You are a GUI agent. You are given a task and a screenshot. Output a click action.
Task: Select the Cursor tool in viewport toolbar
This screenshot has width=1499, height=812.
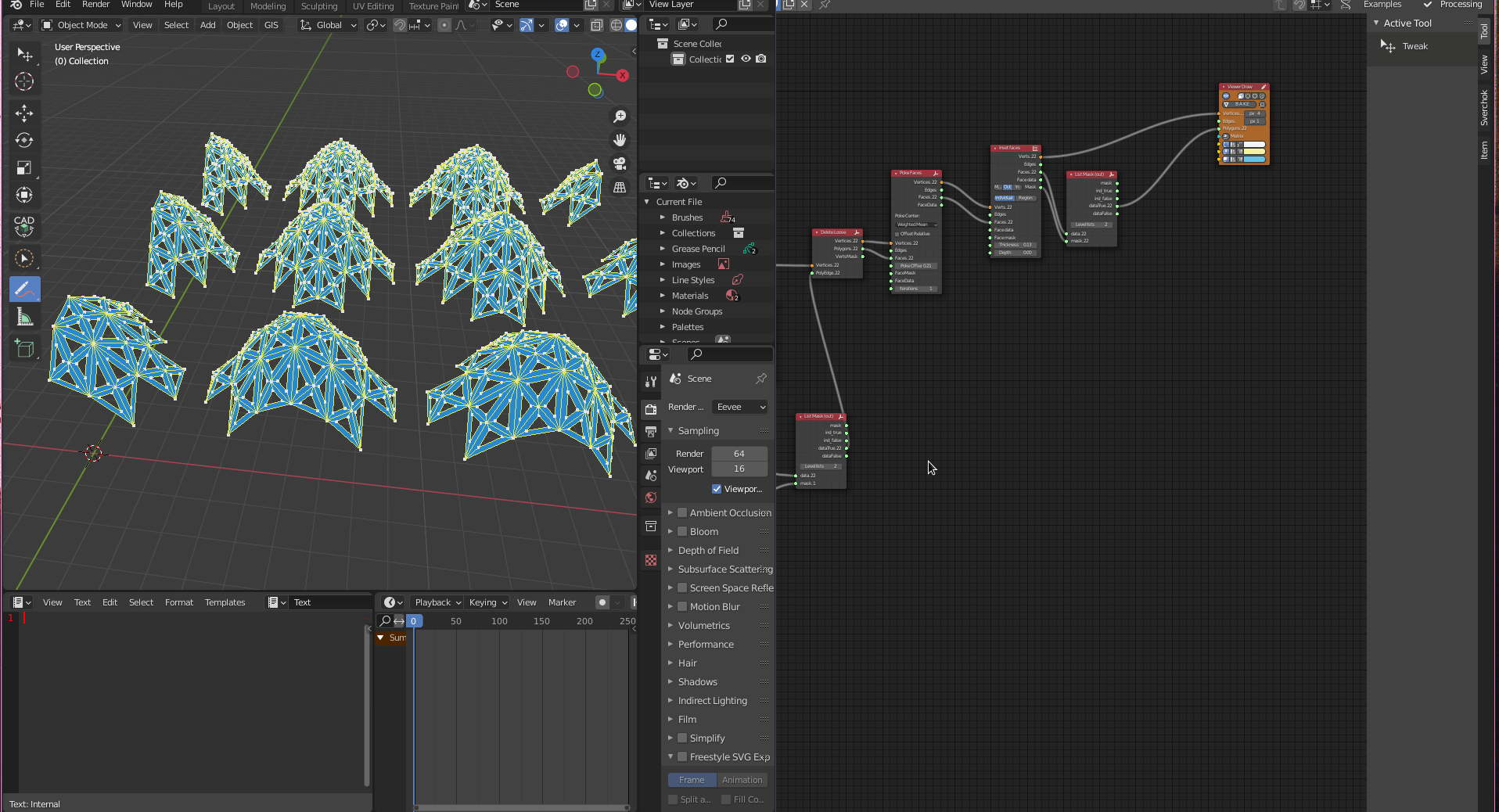coord(24,81)
